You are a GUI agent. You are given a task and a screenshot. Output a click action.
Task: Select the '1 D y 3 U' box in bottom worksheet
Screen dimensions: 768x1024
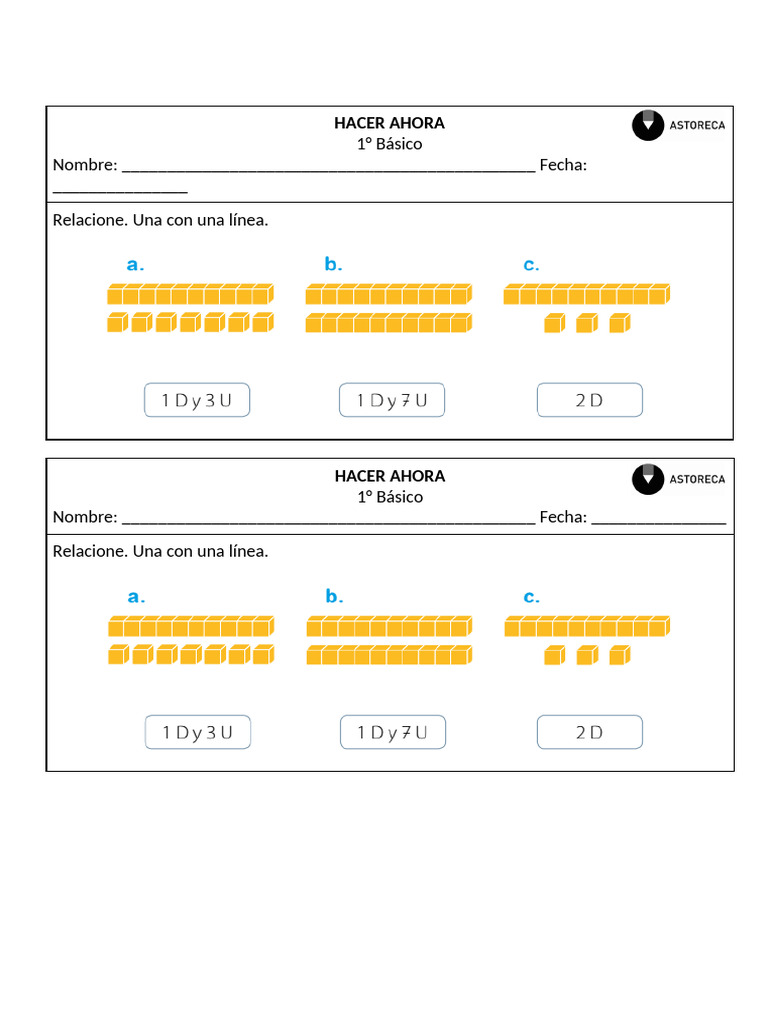point(198,732)
